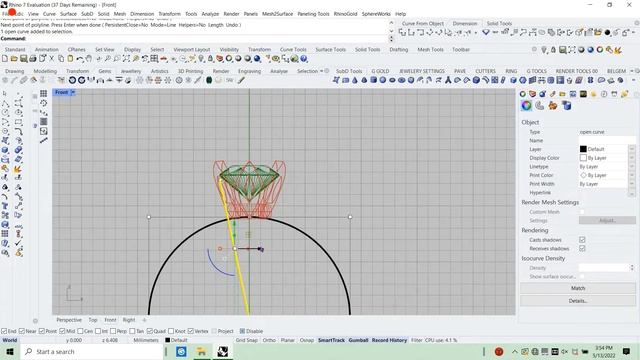The height and width of the screenshot is (360, 640).
Task: Toggle SmartTrack in the status bar
Action: pyautogui.click(x=331, y=340)
